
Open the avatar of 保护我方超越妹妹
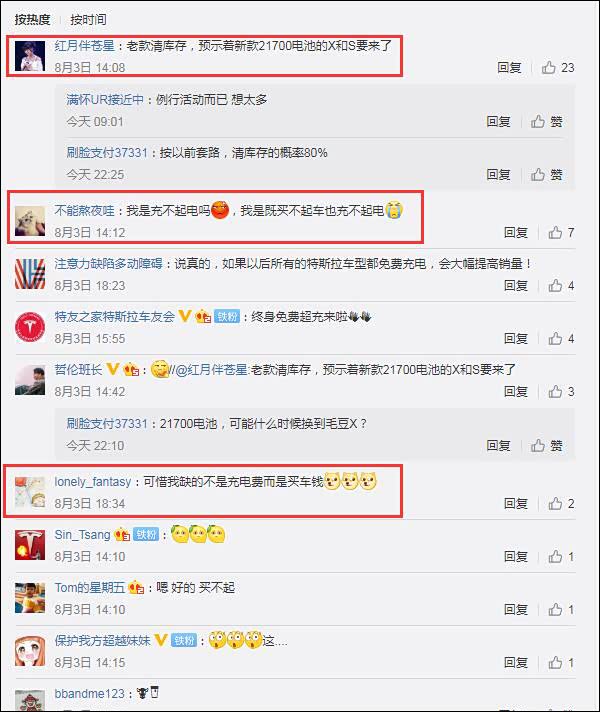tap(30, 651)
